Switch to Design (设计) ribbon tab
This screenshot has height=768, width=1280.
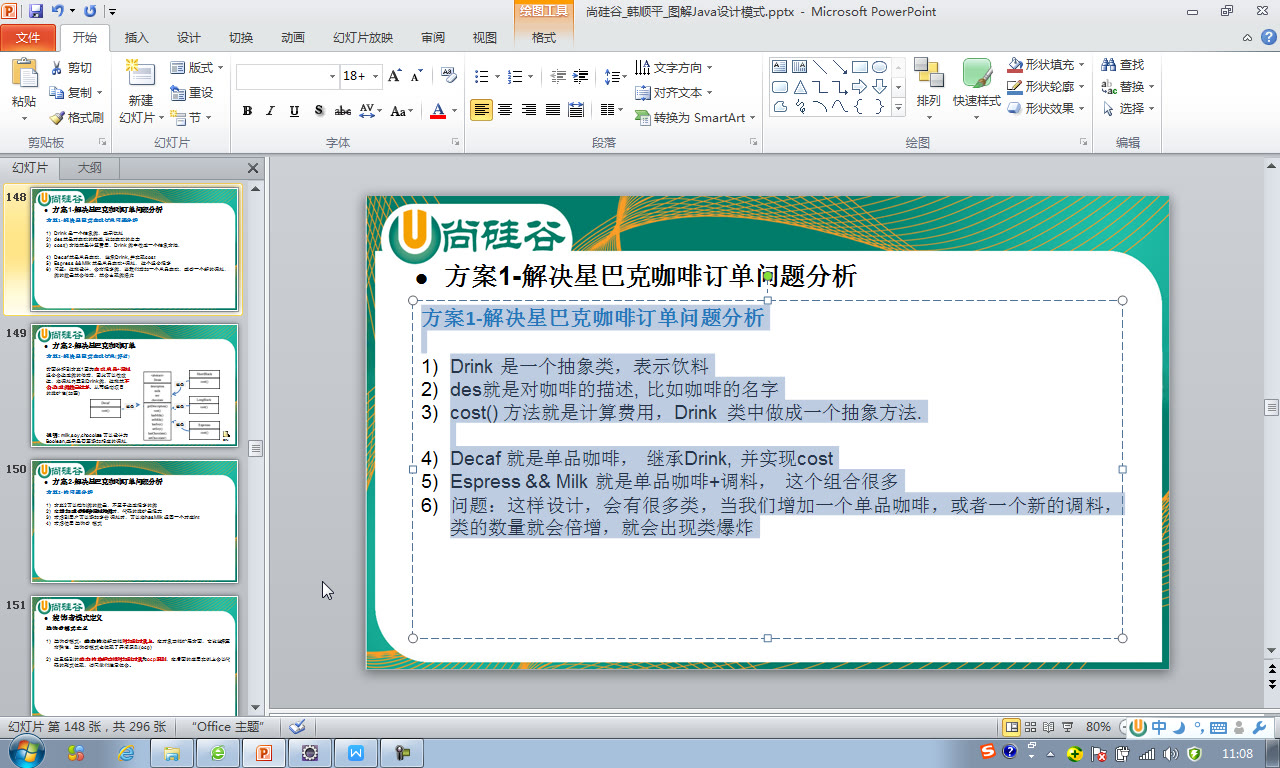(189, 38)
